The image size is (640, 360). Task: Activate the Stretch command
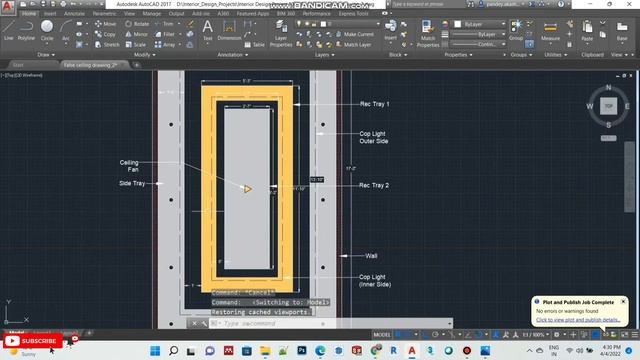107,44
